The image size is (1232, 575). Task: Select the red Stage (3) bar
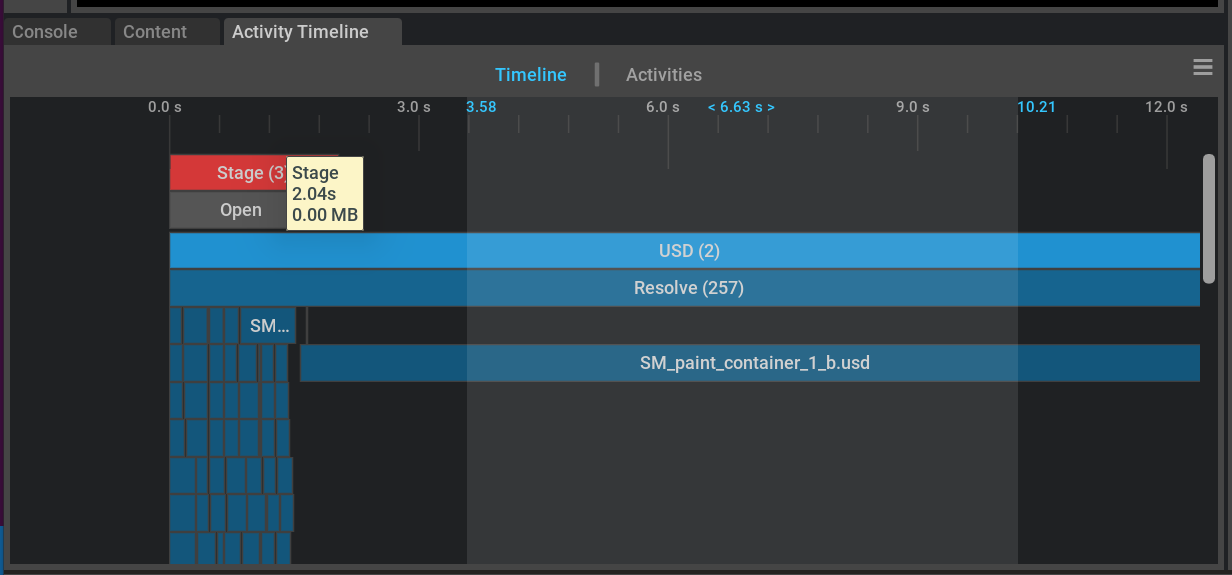[x=227, y=173]
